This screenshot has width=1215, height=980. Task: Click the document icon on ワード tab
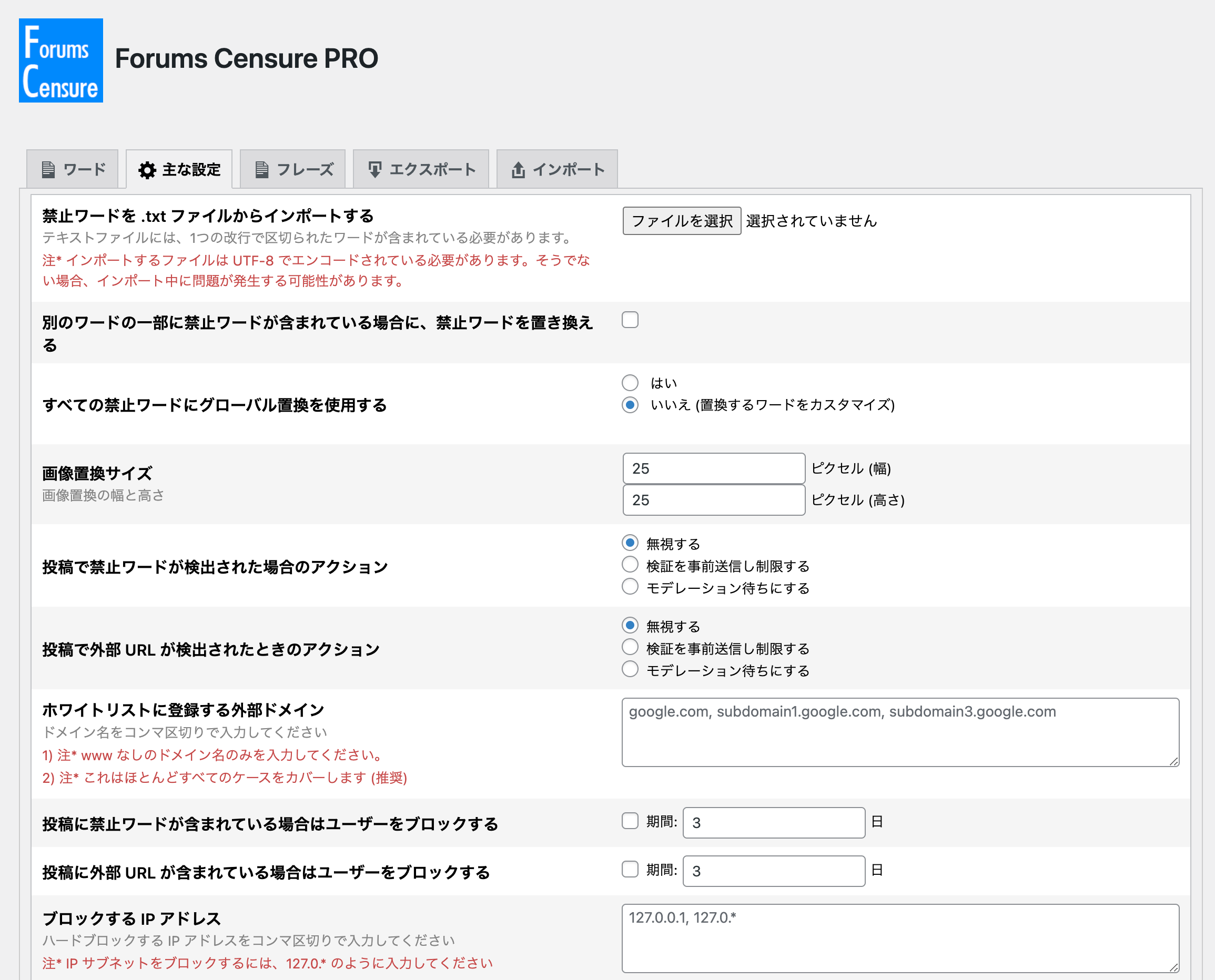pos(48,169)
